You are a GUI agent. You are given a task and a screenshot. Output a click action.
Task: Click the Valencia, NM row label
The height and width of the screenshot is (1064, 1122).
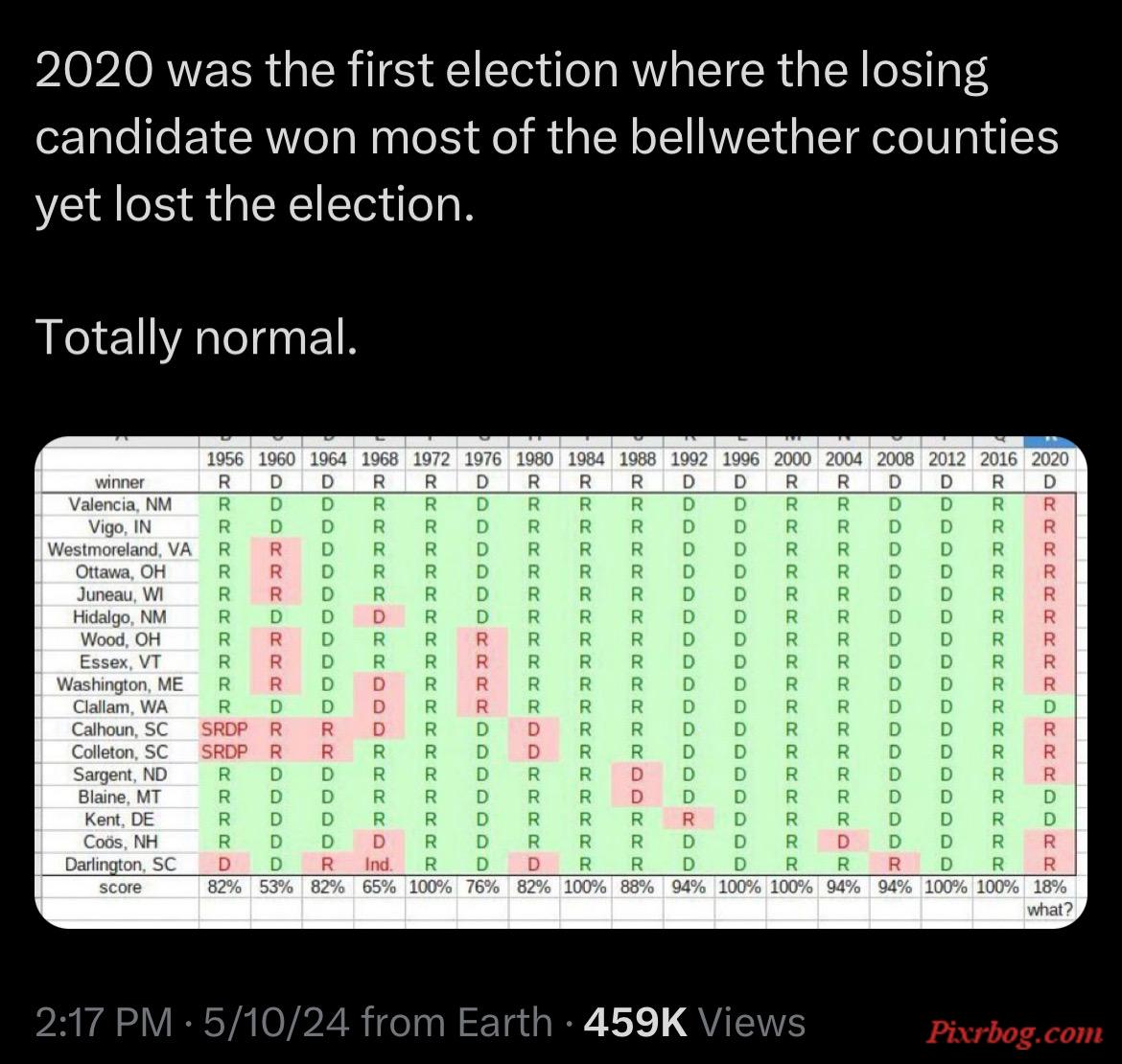tap(120, 504)
